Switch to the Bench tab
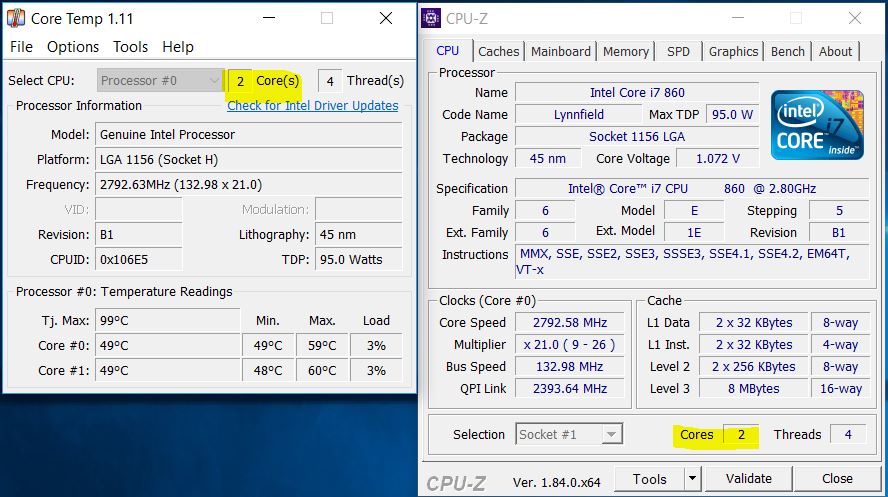The image size is (888, 497). (788, 52)
